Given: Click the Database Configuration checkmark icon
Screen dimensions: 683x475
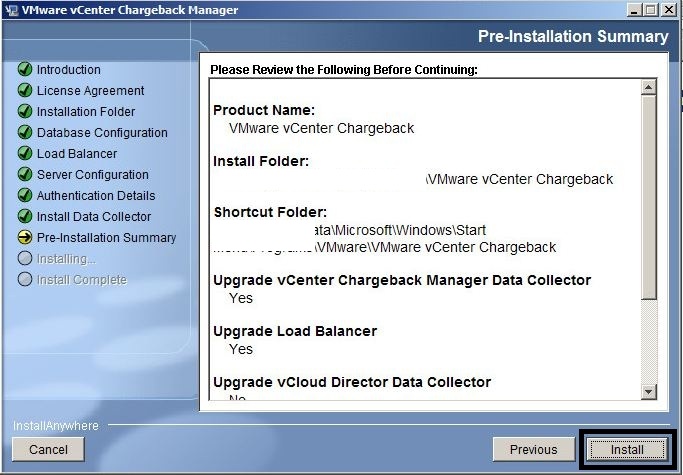Looking at the screenshot, I should tap(25, 133).
